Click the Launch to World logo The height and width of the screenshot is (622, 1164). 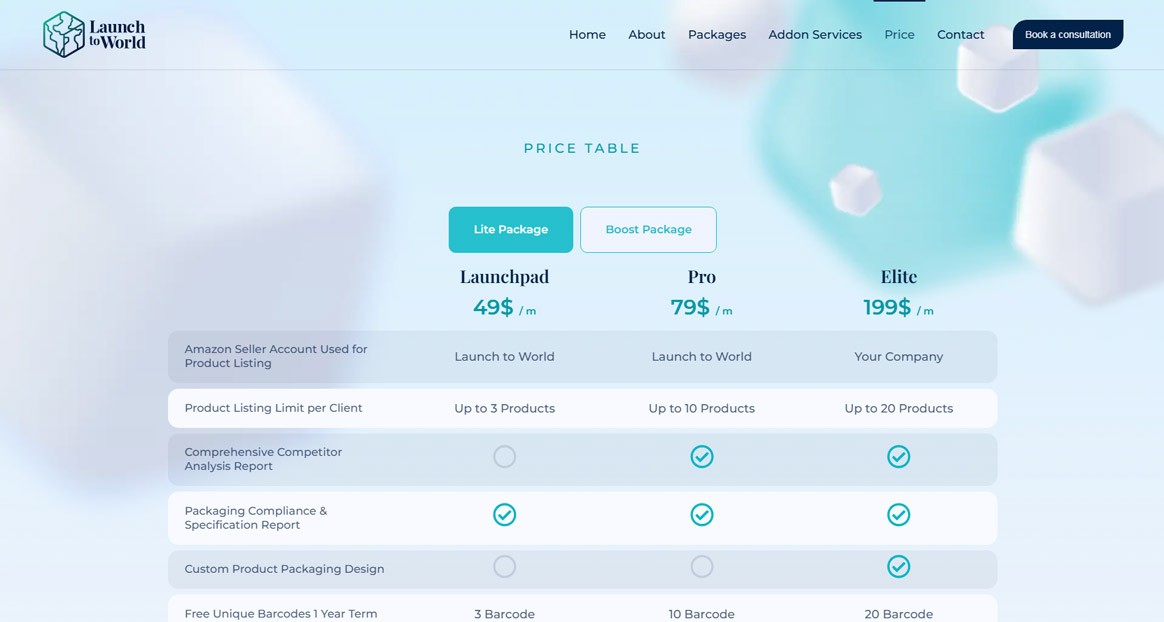[94, 34]
